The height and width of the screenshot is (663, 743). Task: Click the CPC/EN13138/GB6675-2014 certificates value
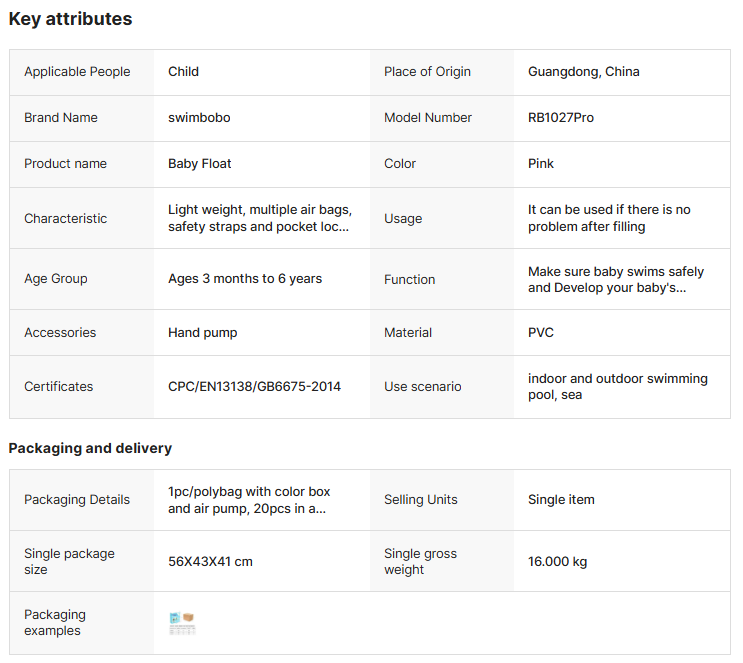(254, 386)
